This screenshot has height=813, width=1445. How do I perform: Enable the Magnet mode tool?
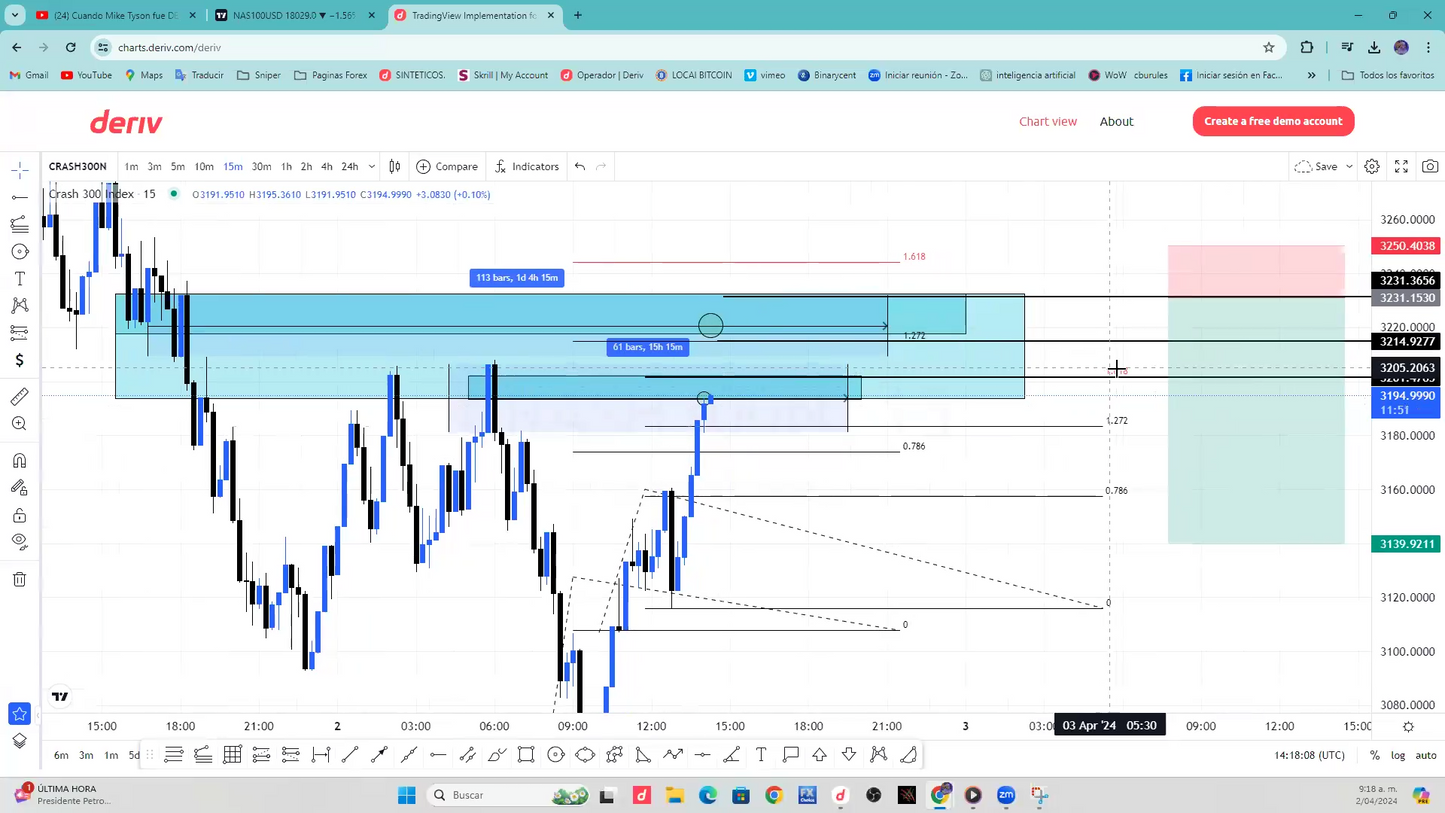(x=19, y=461)
